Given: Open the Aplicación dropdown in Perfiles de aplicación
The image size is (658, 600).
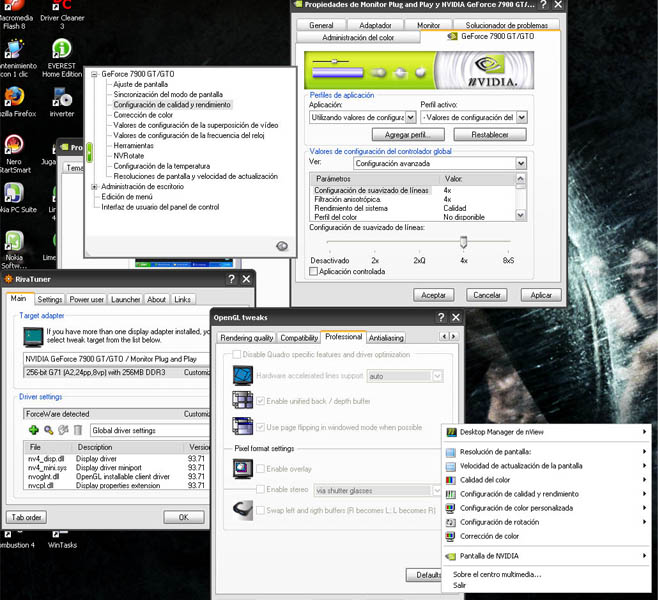Looking at the screenshot, I should 411,117.
